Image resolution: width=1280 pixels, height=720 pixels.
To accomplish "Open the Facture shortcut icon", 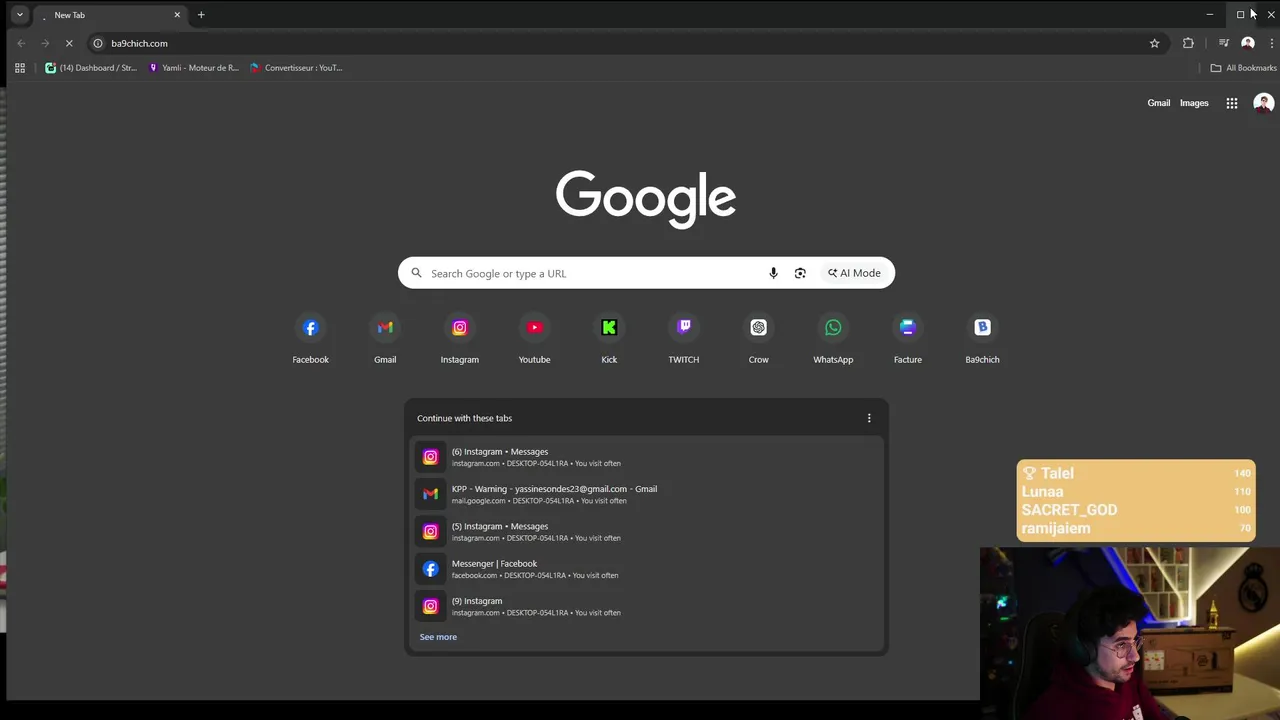I will (x=908, y=328).
